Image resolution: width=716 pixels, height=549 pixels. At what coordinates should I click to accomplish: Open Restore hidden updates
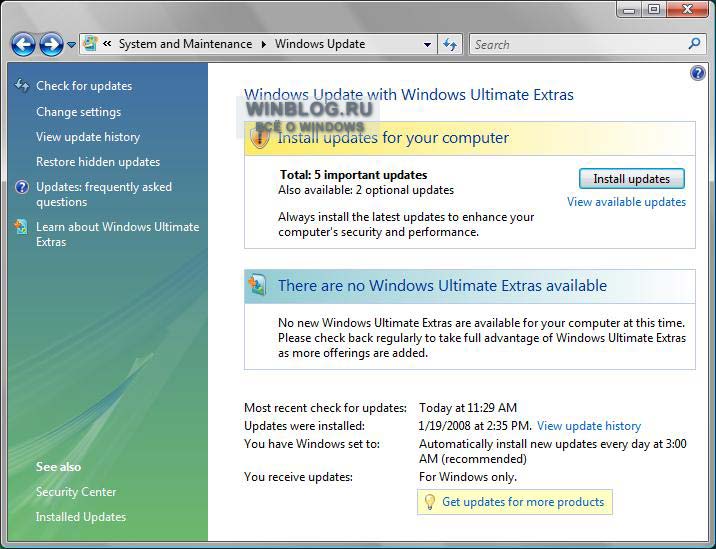tap(98, 162)
